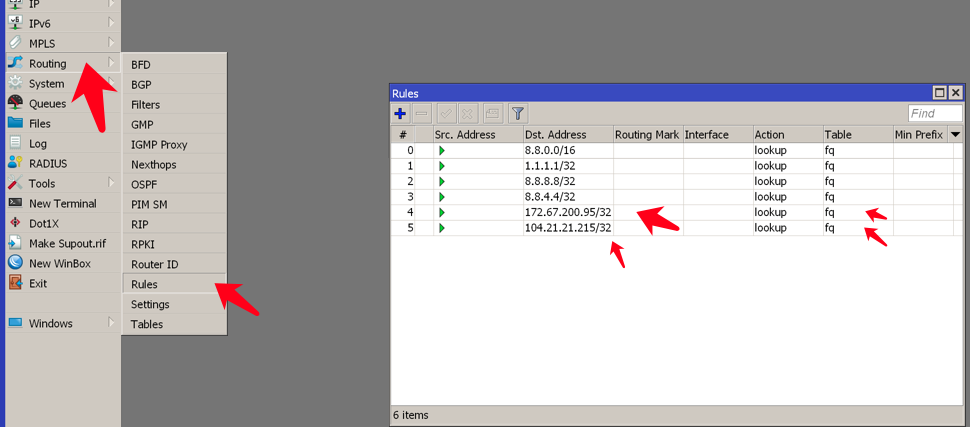This screenshot has width=970, height=427.
Task: Click the New WinBox icon
Action: pos(16,263)
